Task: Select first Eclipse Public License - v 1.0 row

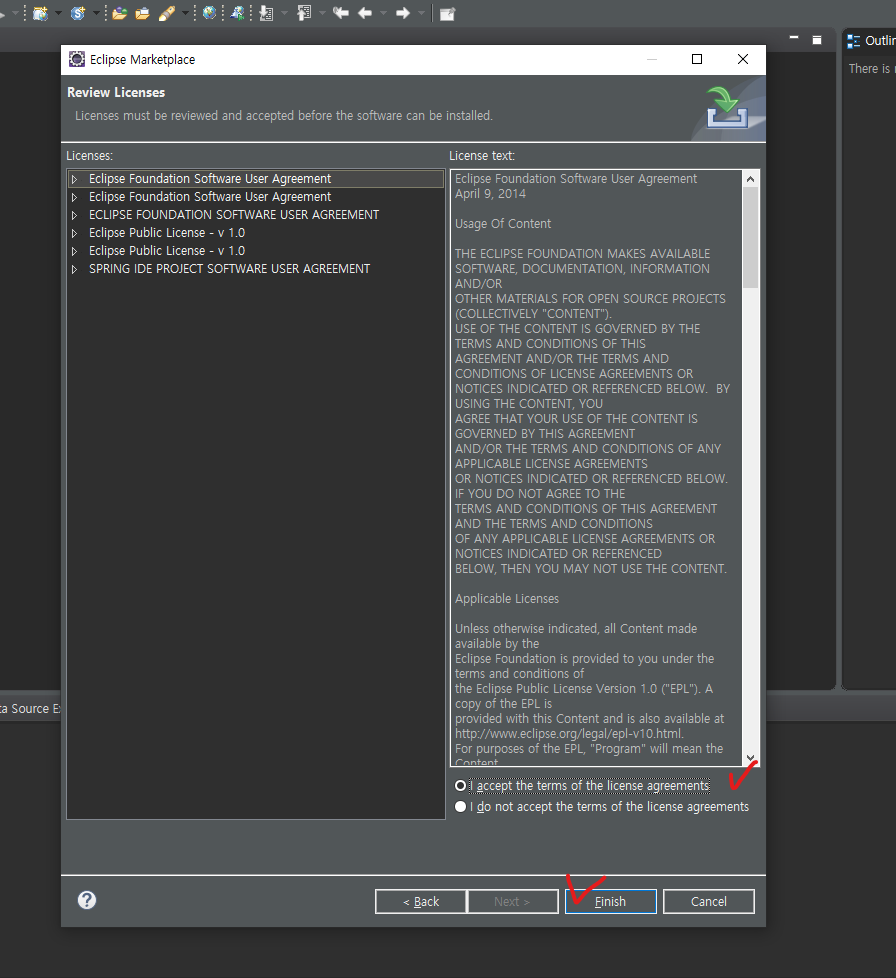Action: [x=256, y=233]
